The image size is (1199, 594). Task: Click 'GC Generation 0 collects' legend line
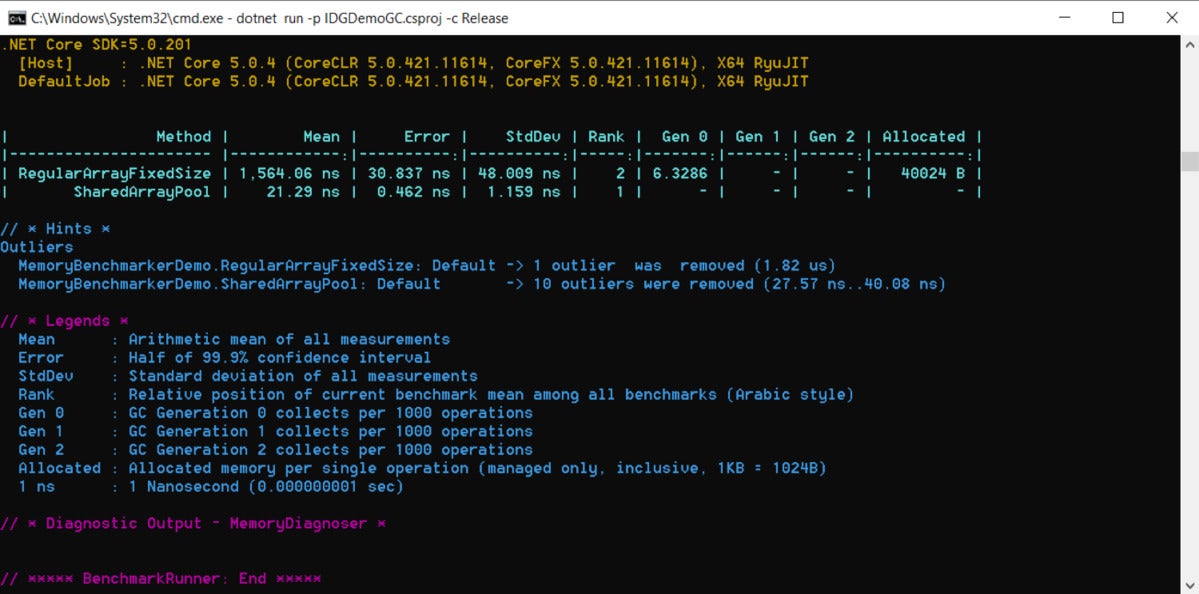coord(330,413)
